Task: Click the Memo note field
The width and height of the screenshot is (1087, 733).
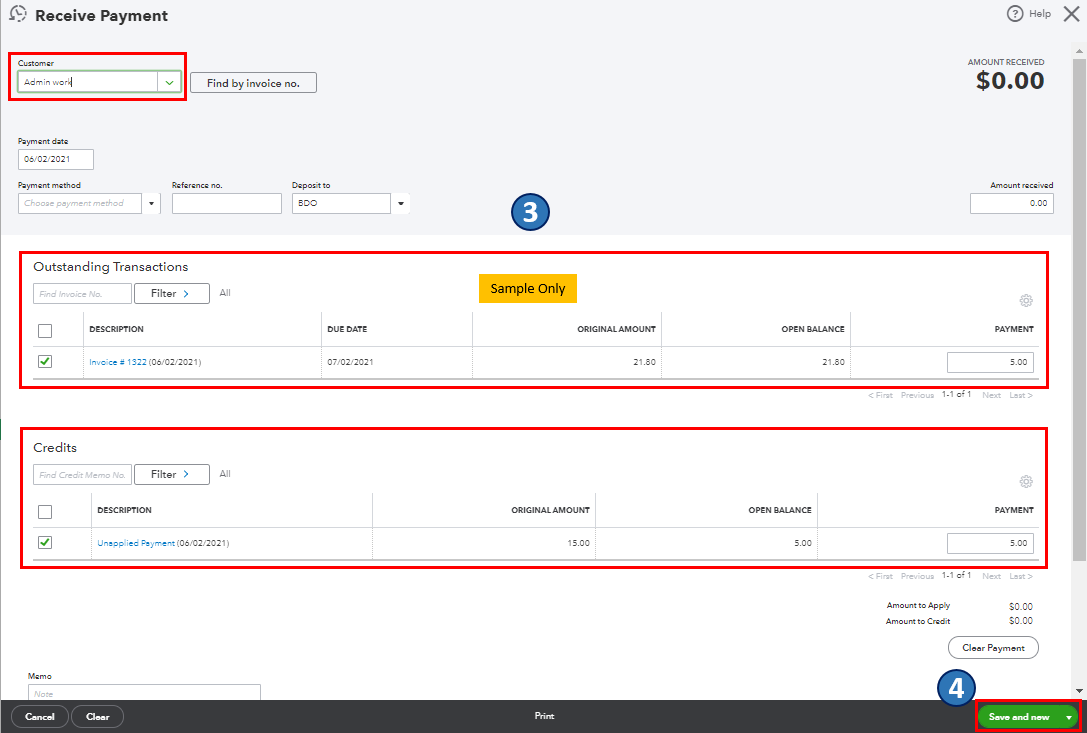Action: coord(143,692)
